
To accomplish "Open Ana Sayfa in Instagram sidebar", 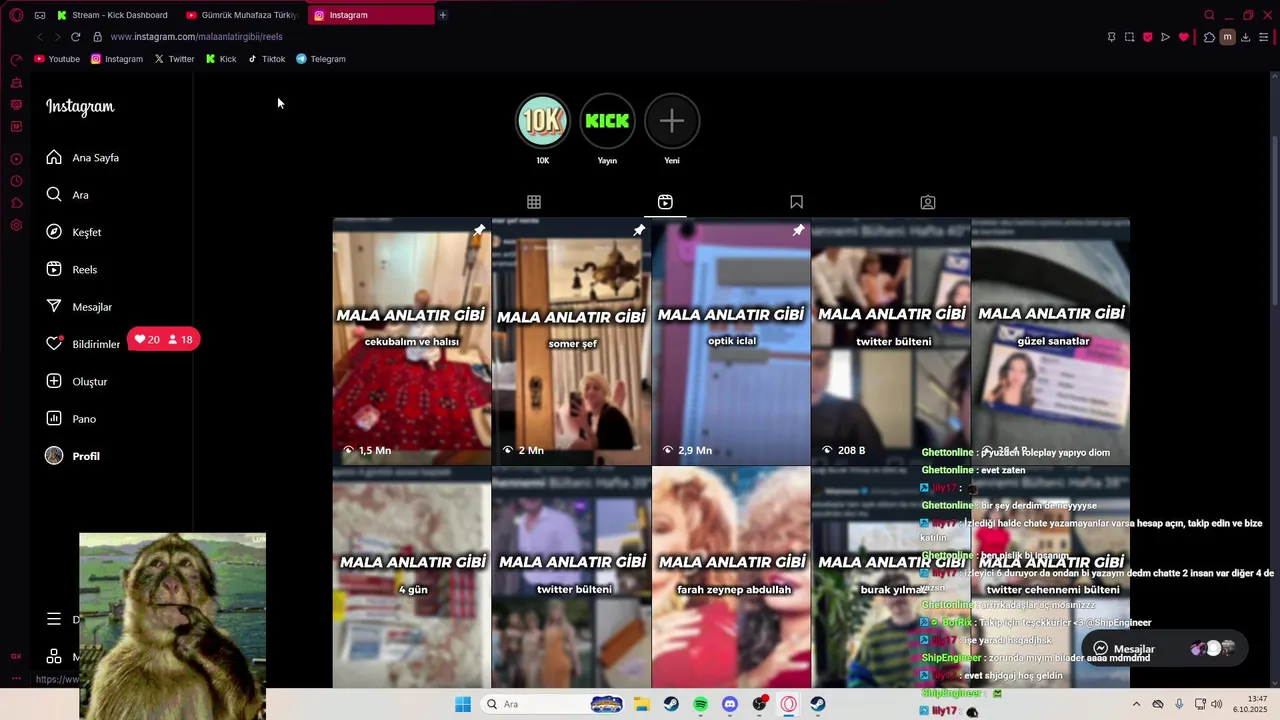I will pyautogui.click(x=83, y=158).
